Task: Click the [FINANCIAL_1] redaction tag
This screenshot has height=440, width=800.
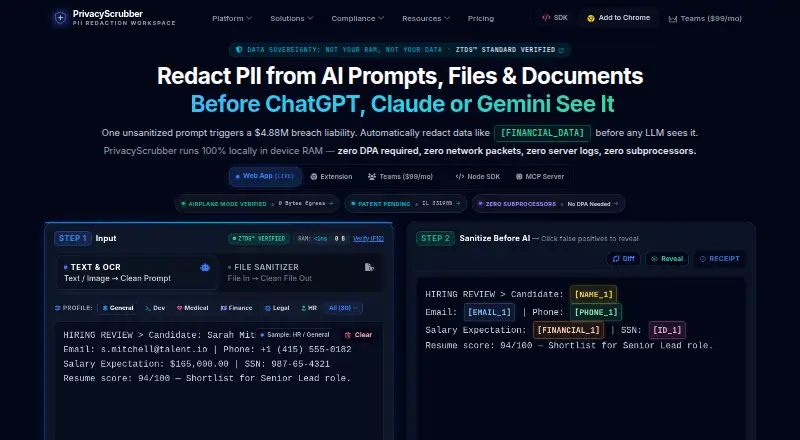Action: coord(568,330)
